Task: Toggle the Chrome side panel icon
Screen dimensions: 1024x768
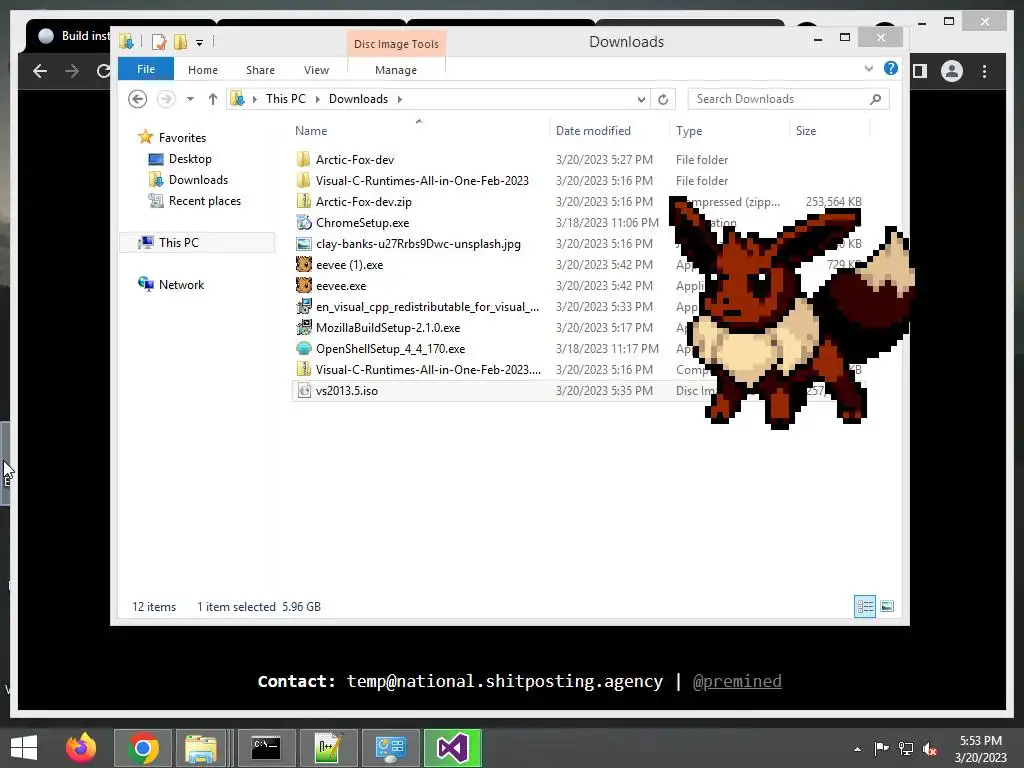Action: click(920, 71)
